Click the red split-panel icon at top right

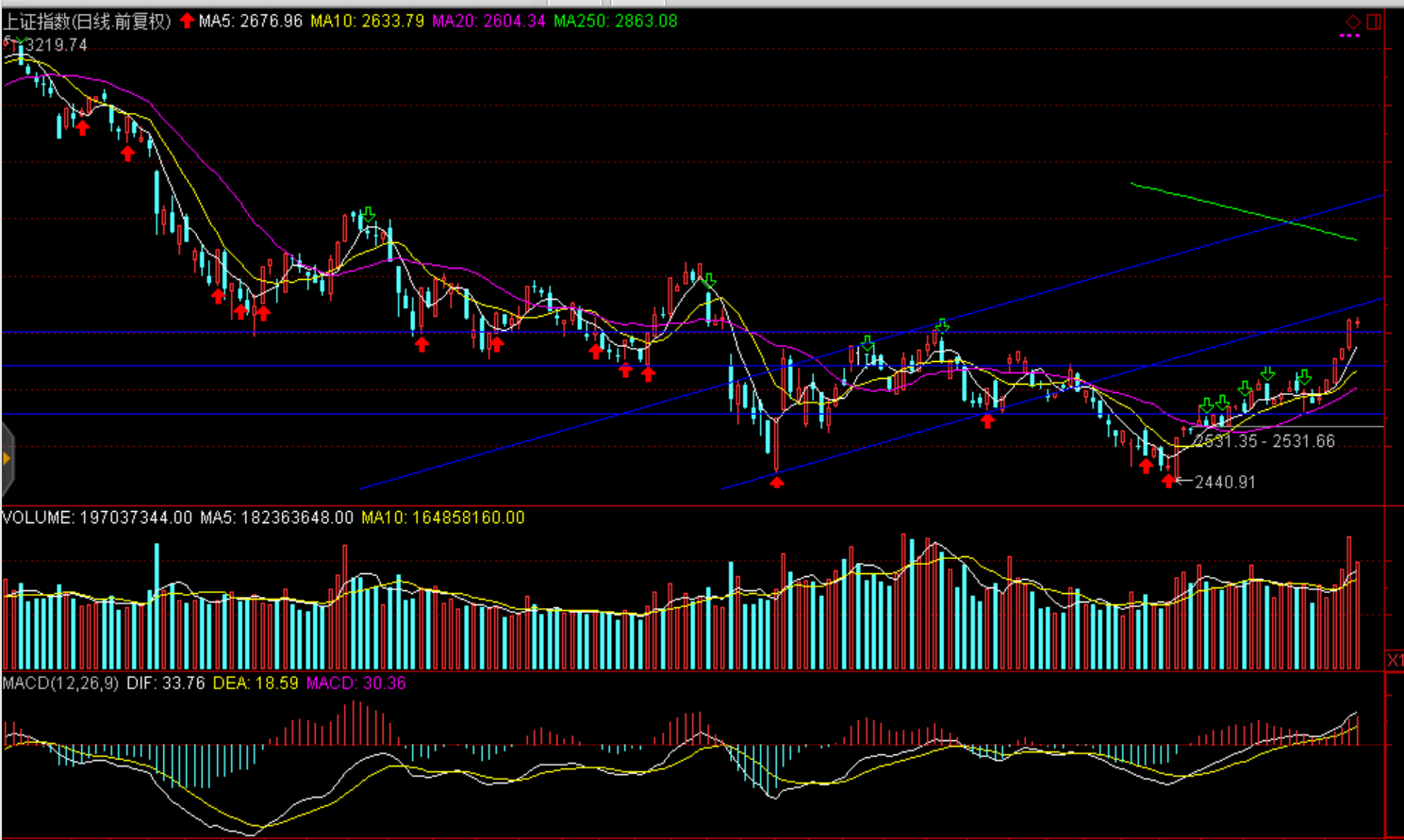pyautogui.click(x=1374, y=21)
